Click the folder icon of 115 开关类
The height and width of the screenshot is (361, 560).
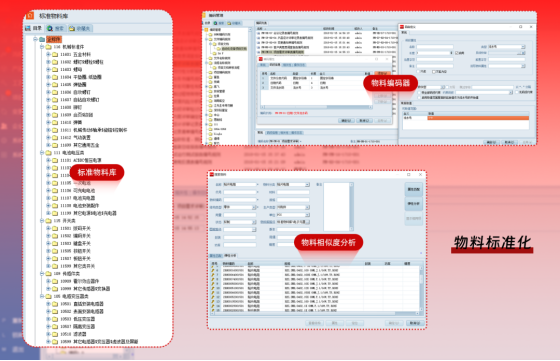click(49, 221)
